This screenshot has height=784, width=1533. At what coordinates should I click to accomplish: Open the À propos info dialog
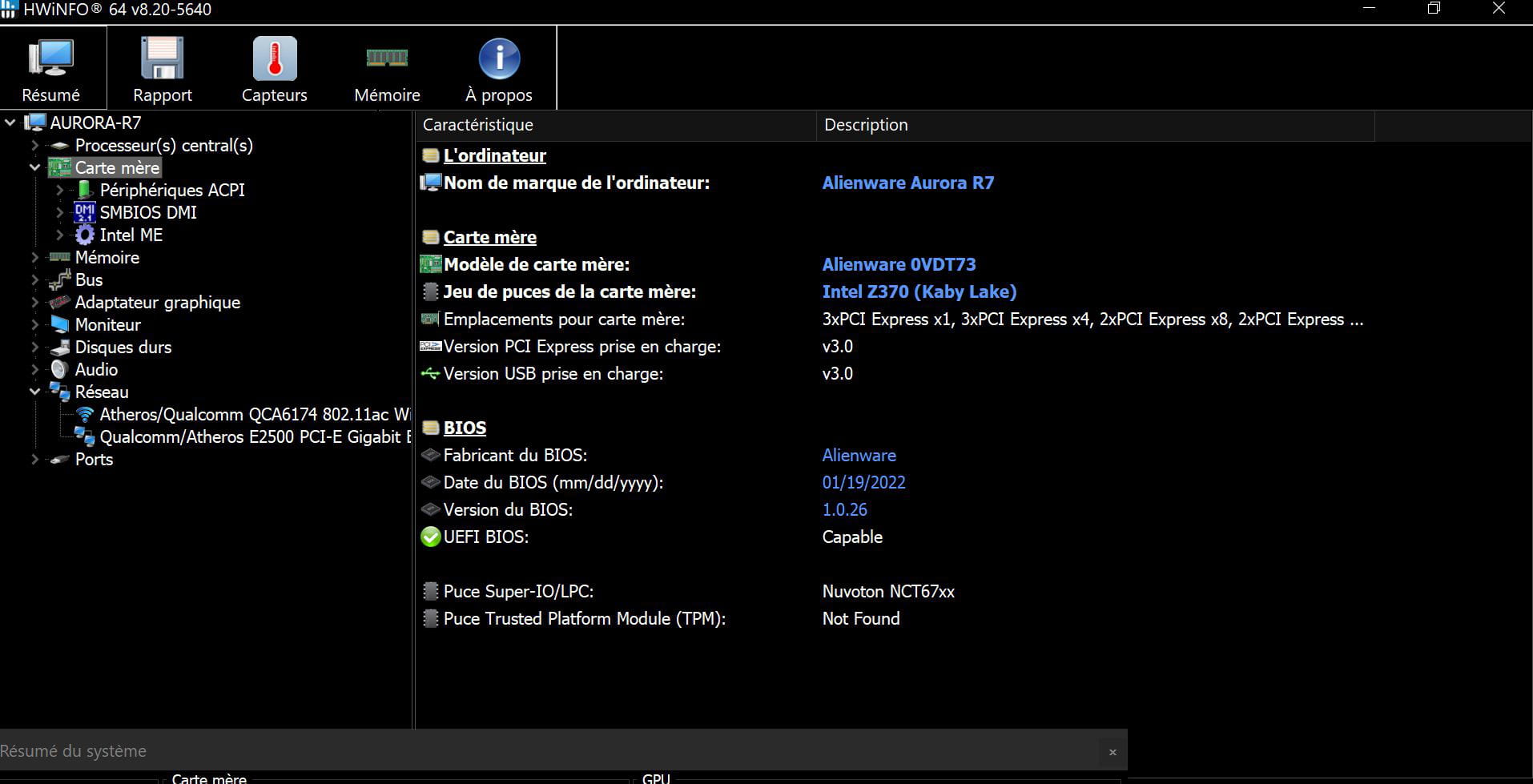pyautogui.click(x=499, y=70)
